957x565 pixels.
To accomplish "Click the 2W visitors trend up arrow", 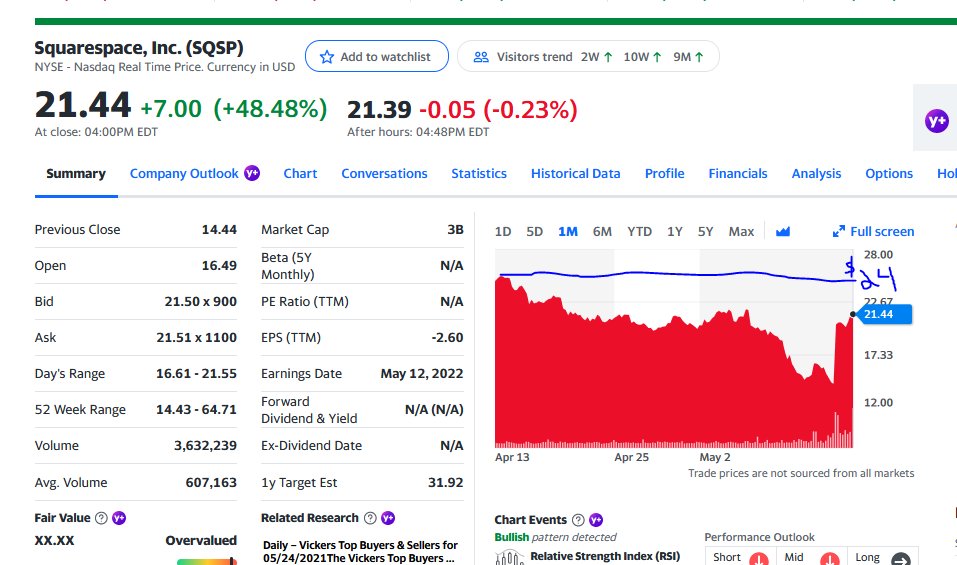I will point(608,57).
